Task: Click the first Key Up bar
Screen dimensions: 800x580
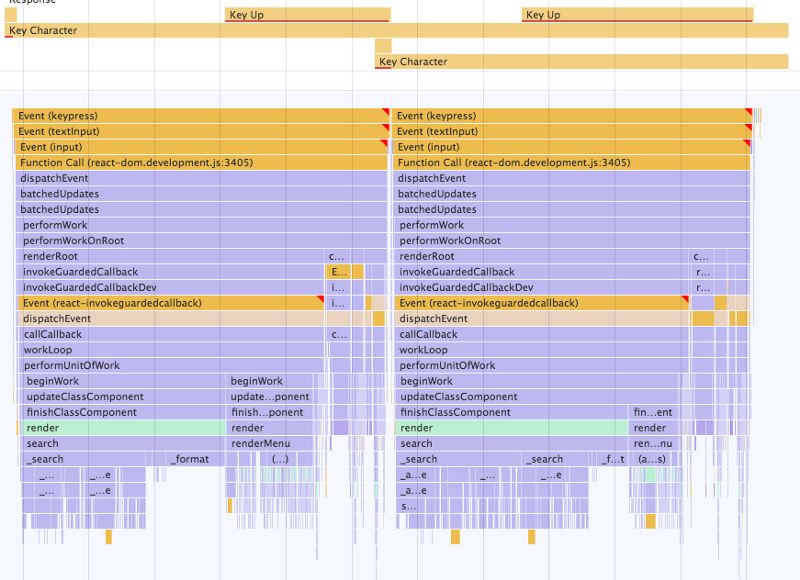Action: (306, 15)
